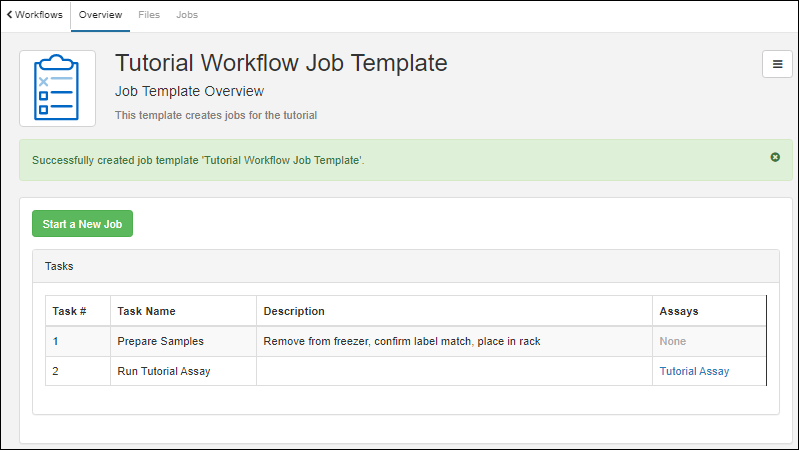Click the Assays column header

(x=679, y=311)
